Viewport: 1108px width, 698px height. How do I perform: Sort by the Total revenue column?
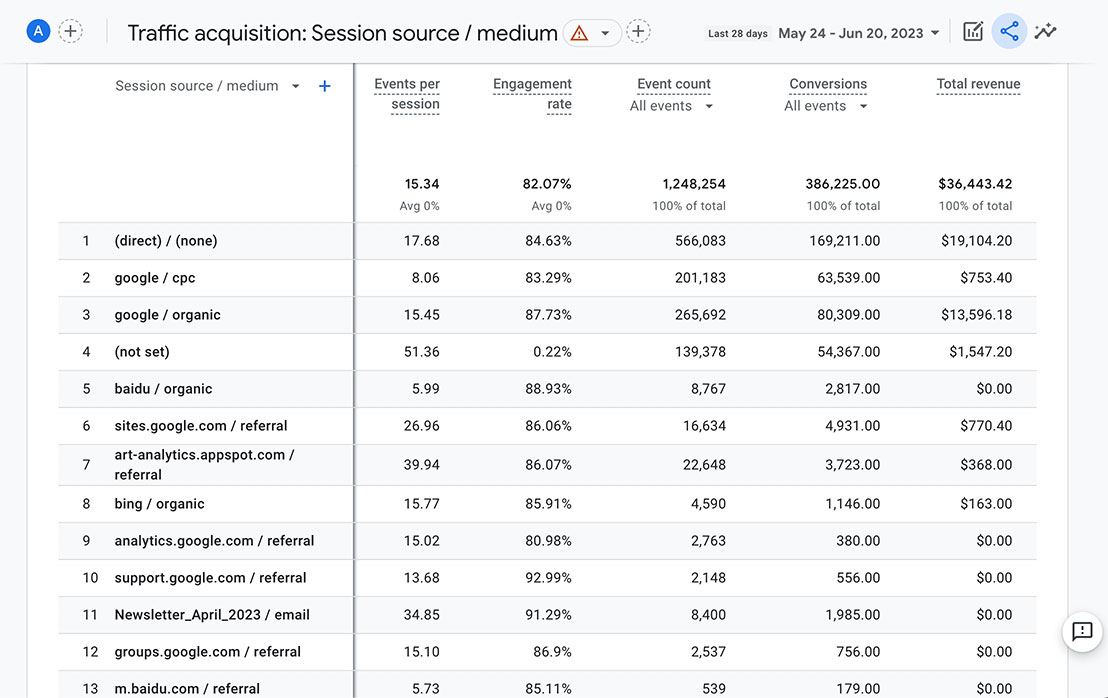coord(978,84)
